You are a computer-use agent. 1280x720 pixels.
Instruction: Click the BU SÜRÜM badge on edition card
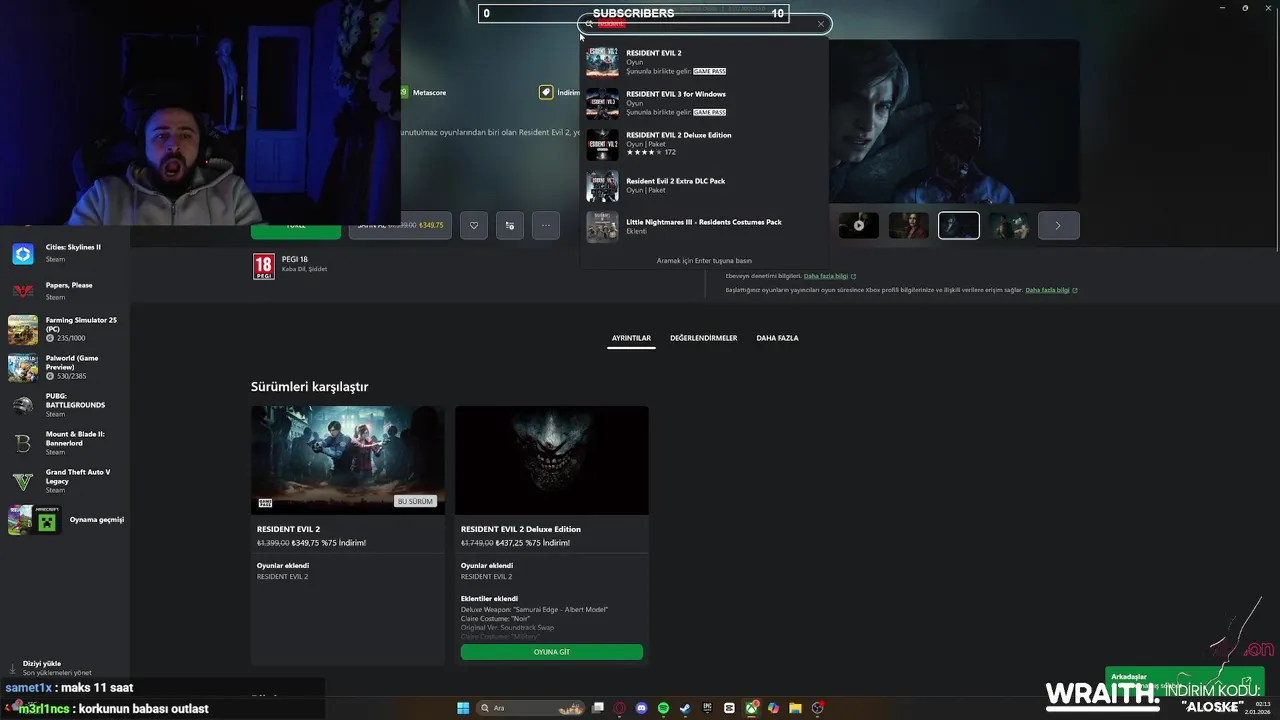(415, 501)
